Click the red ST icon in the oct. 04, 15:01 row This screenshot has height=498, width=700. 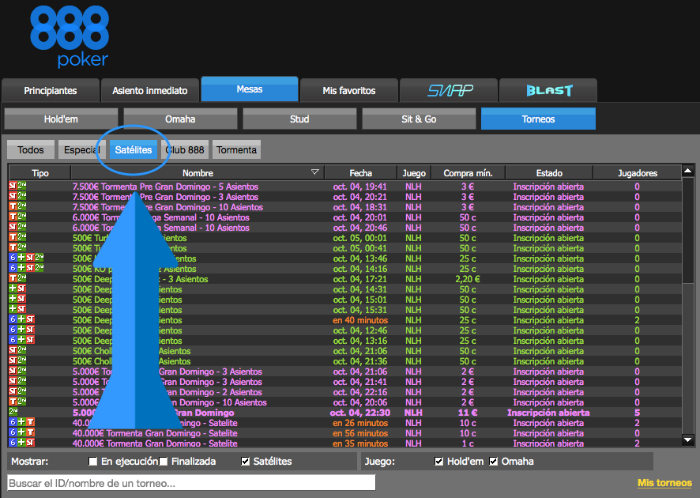(22, 299)
